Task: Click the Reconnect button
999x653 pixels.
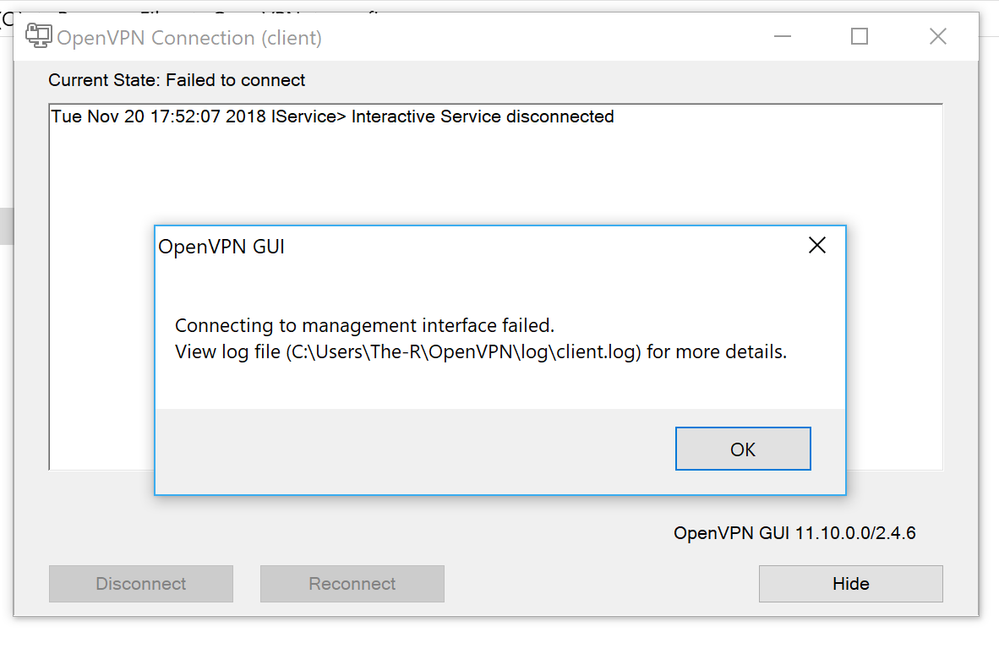Action: (x=352, y=584)
